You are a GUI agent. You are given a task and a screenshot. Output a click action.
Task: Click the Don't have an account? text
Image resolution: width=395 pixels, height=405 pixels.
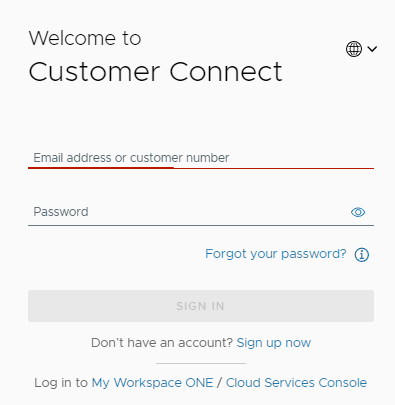point(162,343)
